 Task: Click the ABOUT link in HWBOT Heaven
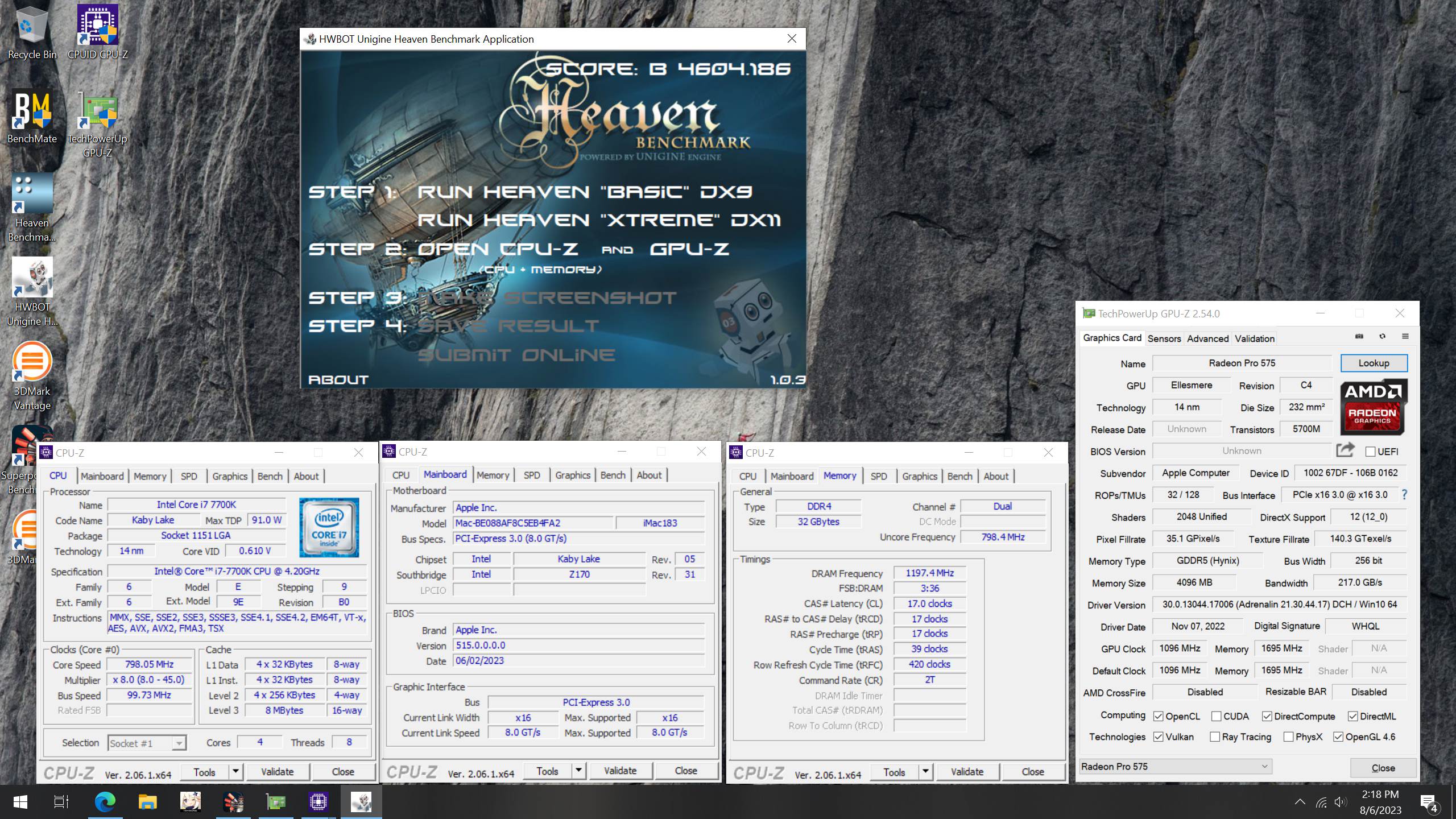pyautogui.click(x=338, y=379)
